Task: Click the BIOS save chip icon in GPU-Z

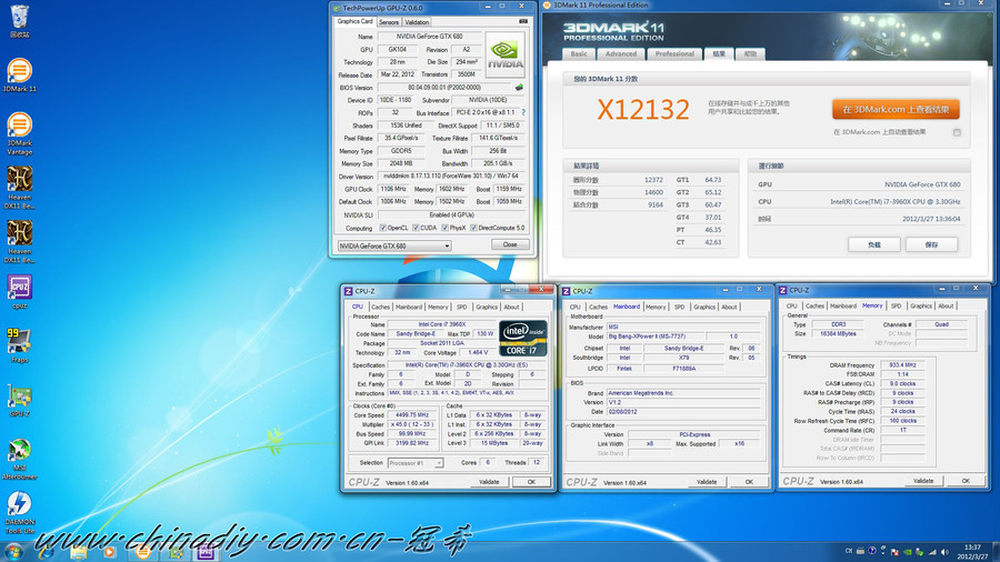Action: click(519, 87)
